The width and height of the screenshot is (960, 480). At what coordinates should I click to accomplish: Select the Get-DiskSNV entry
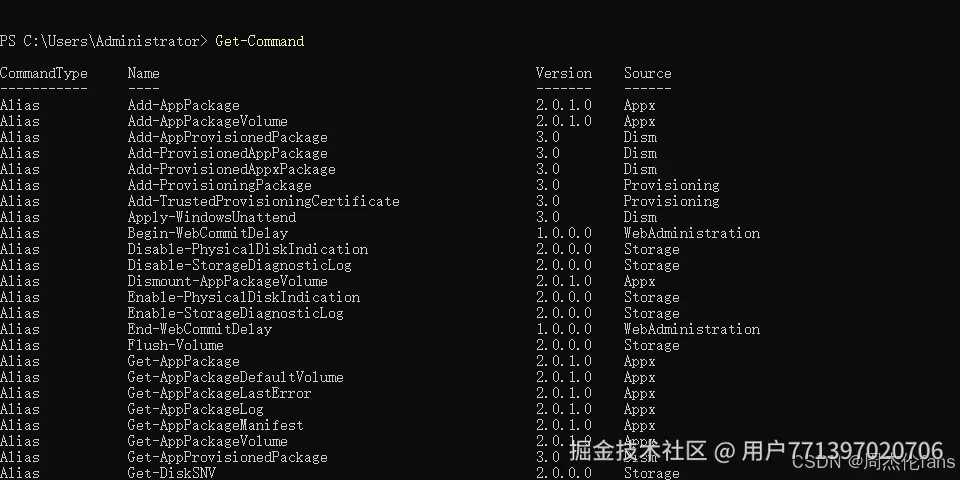171,473
